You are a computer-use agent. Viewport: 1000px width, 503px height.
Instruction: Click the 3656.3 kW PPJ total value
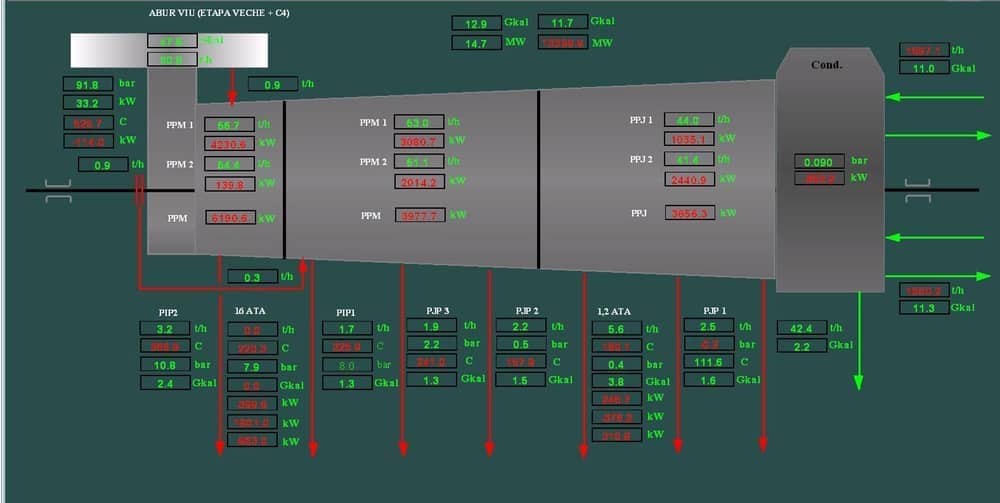point(690,212)
